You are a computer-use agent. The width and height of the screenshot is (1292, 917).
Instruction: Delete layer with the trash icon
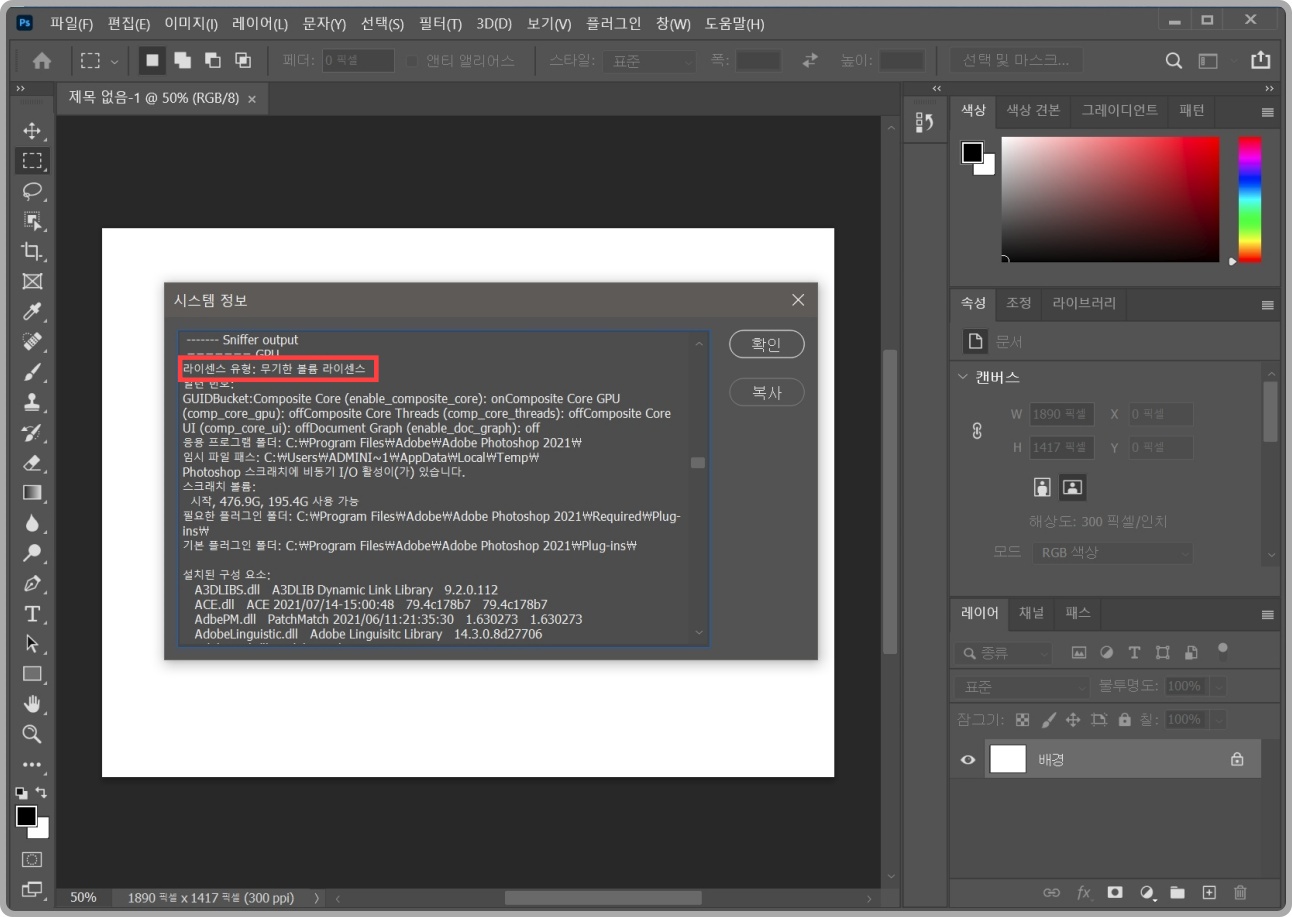1240,892
